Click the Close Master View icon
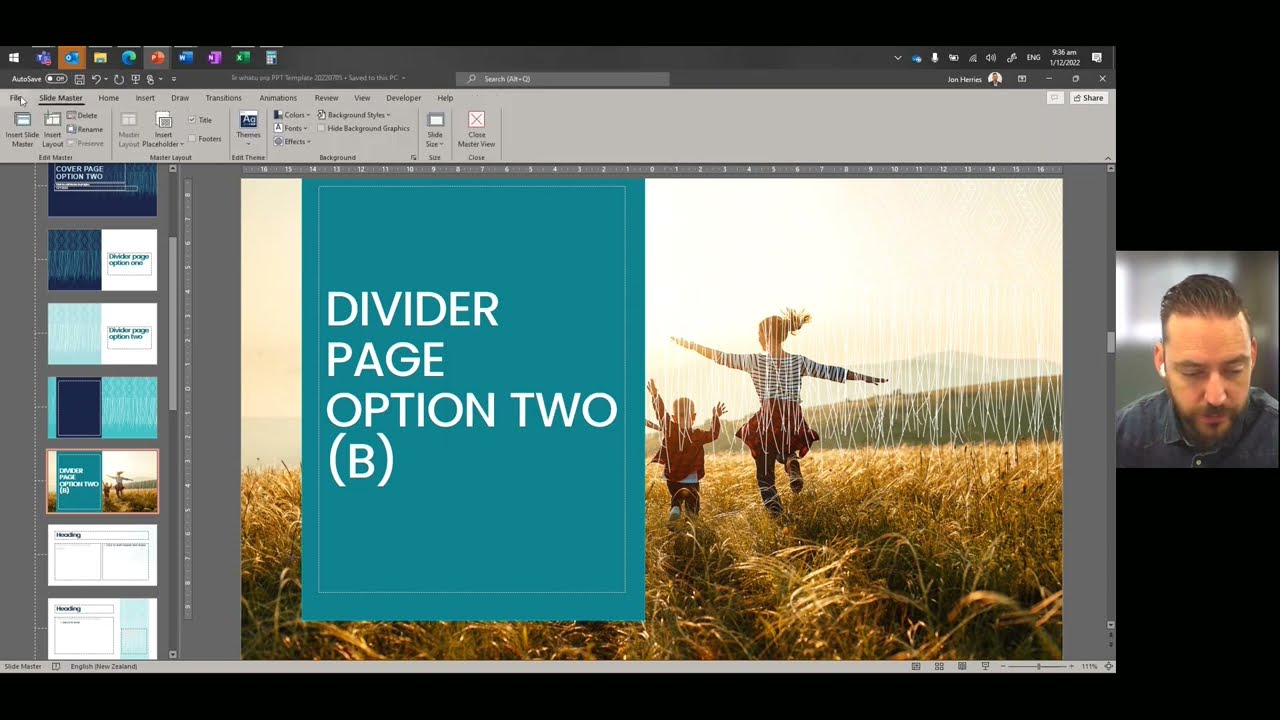The width and height of the screenshot is (1280, 720). tap(476, 121)
